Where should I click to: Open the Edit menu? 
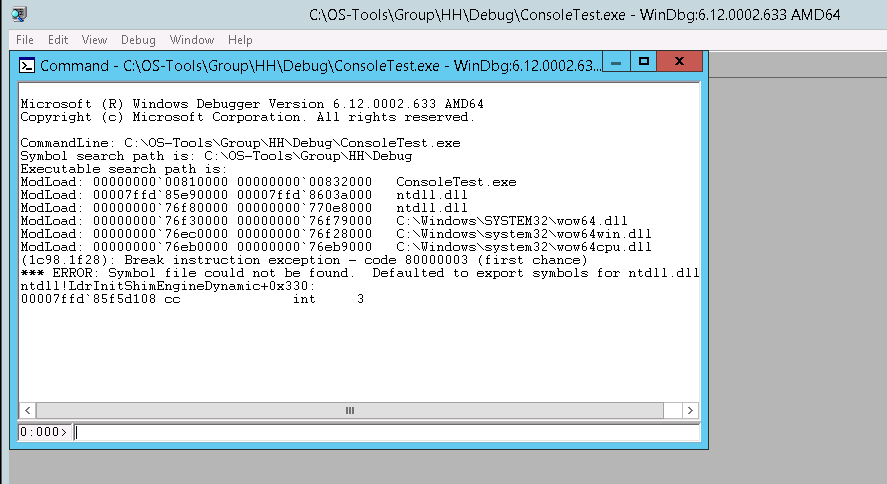[x=58, y=40]
